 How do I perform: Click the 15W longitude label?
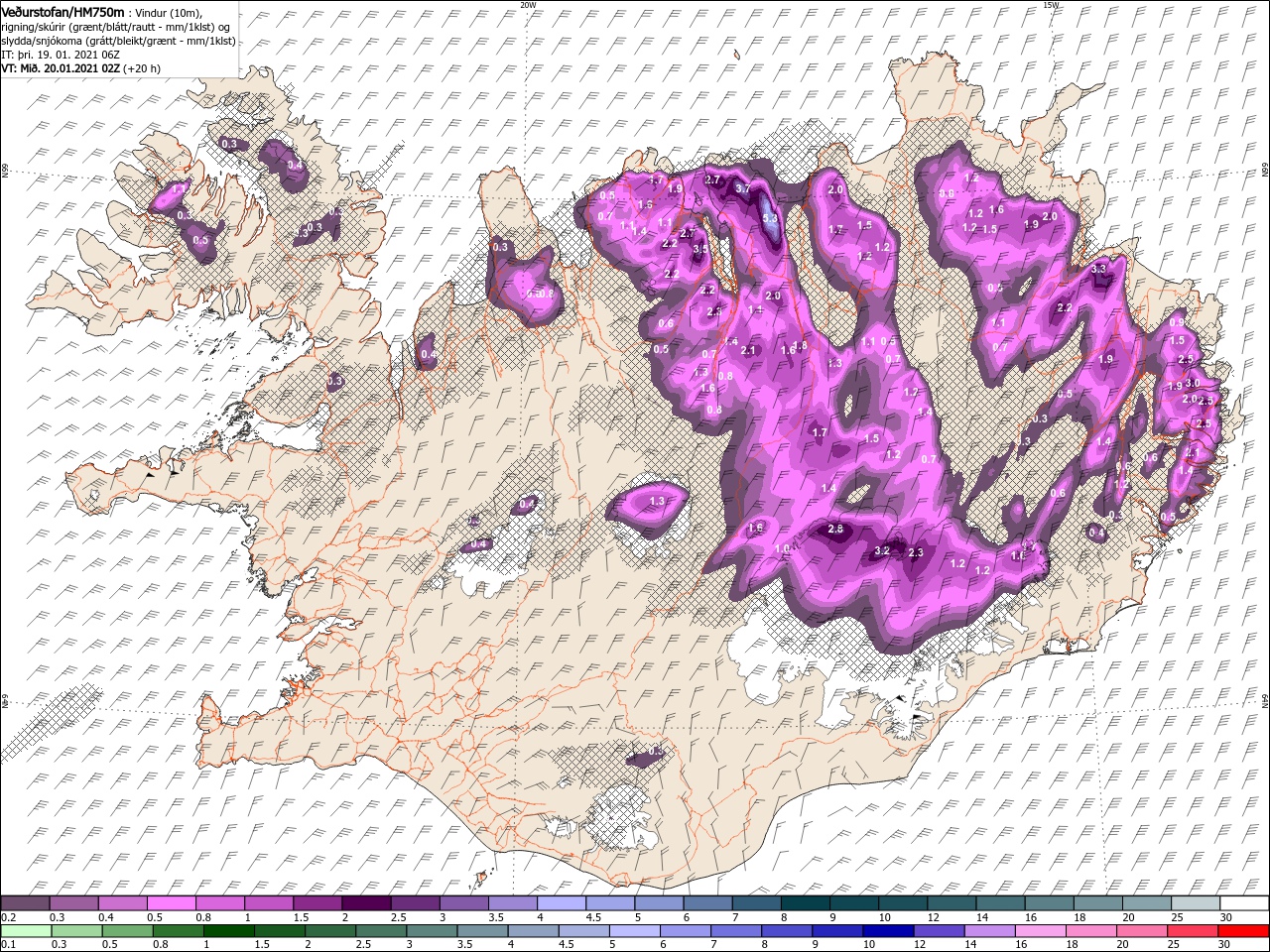(1052, 5)
